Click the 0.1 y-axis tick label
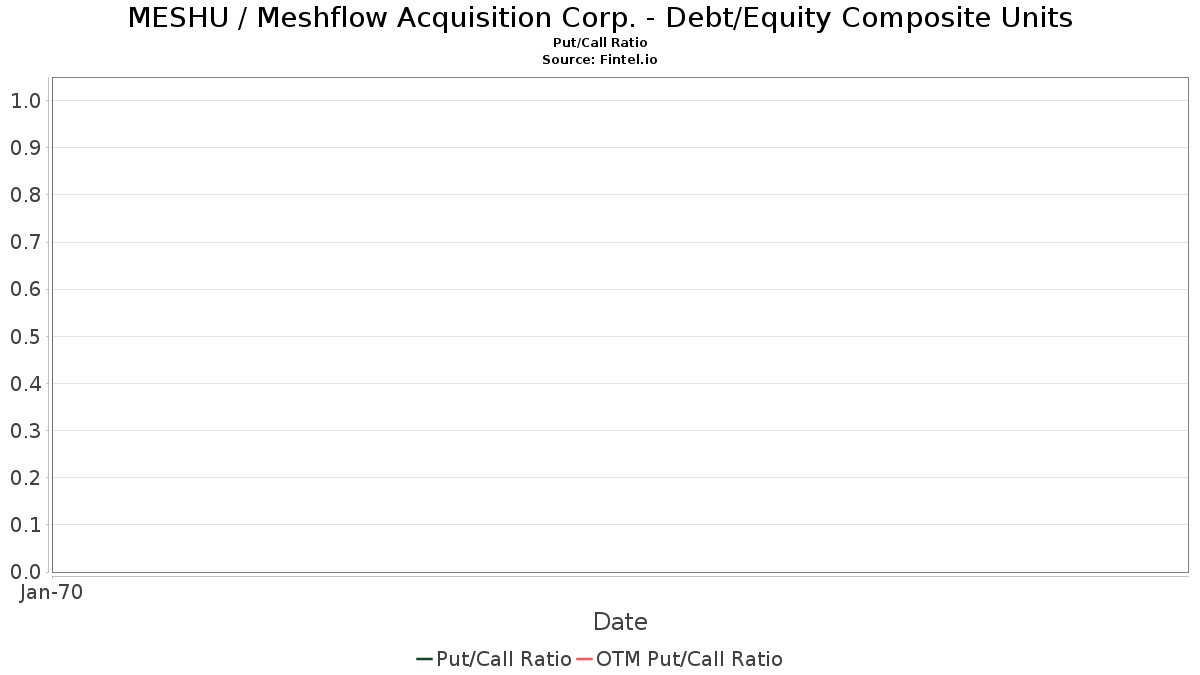The image size is (1200, 675). (x=25, y=525)
